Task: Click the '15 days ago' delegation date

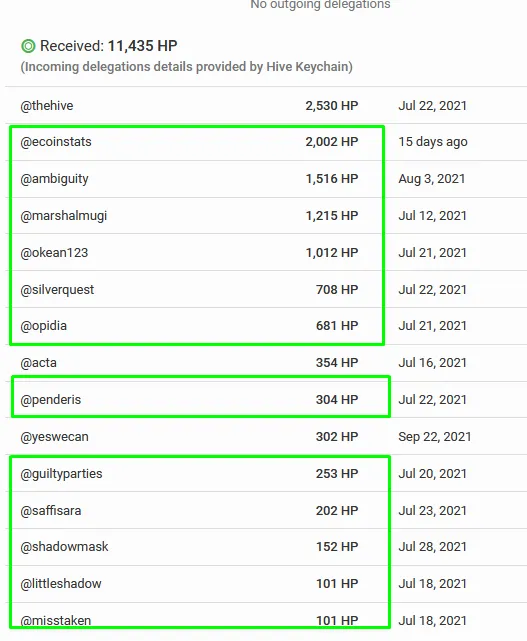Action: pyautogui.click(x=433, y=142)
